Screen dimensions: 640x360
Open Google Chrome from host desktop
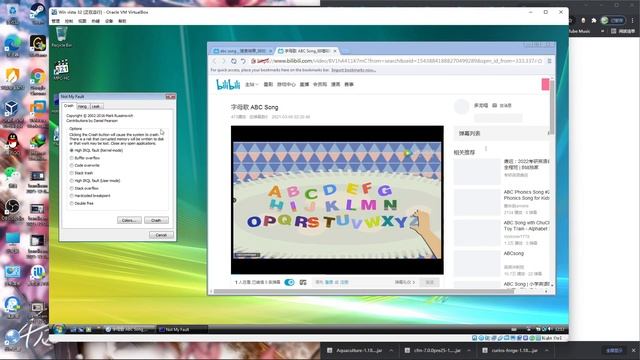tap(38, 80)
